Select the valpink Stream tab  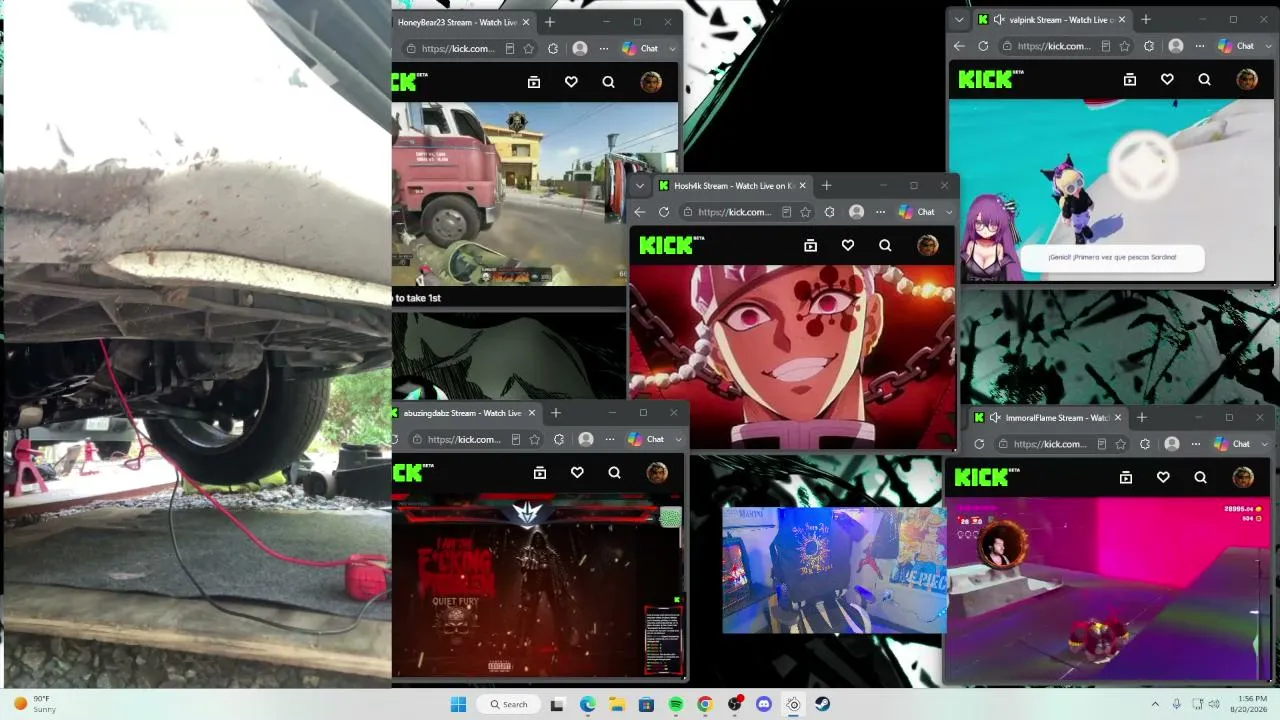tap(1052, 19)
